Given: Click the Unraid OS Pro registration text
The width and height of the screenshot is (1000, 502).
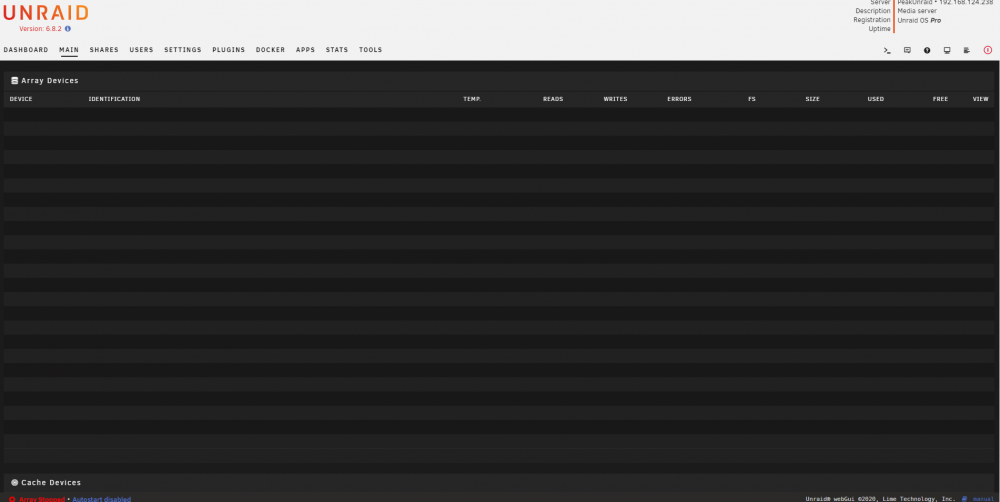Looking at the screenshot, I should tap(919, 20).
